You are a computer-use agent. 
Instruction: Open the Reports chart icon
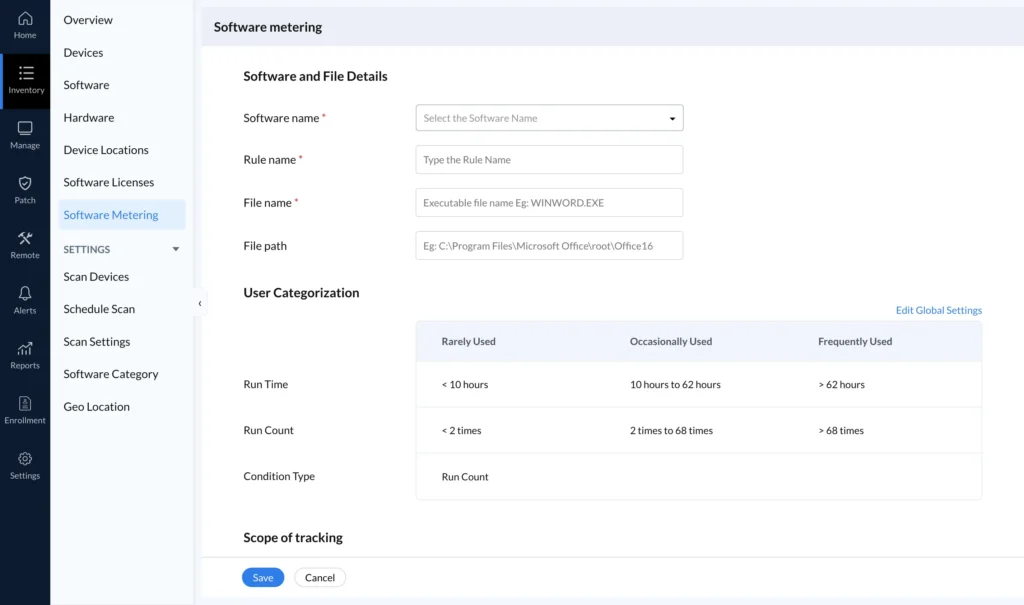click(x=25, y=348)
